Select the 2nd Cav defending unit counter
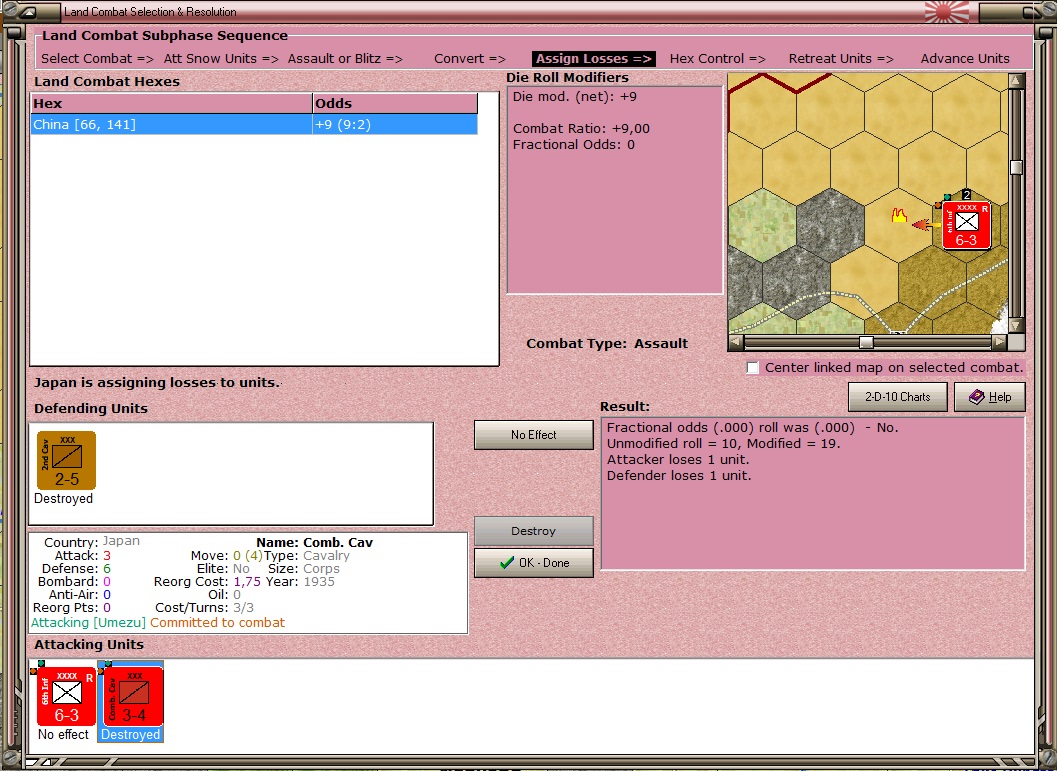Viewport: 1057px width, 771px height. coord(66,461)
